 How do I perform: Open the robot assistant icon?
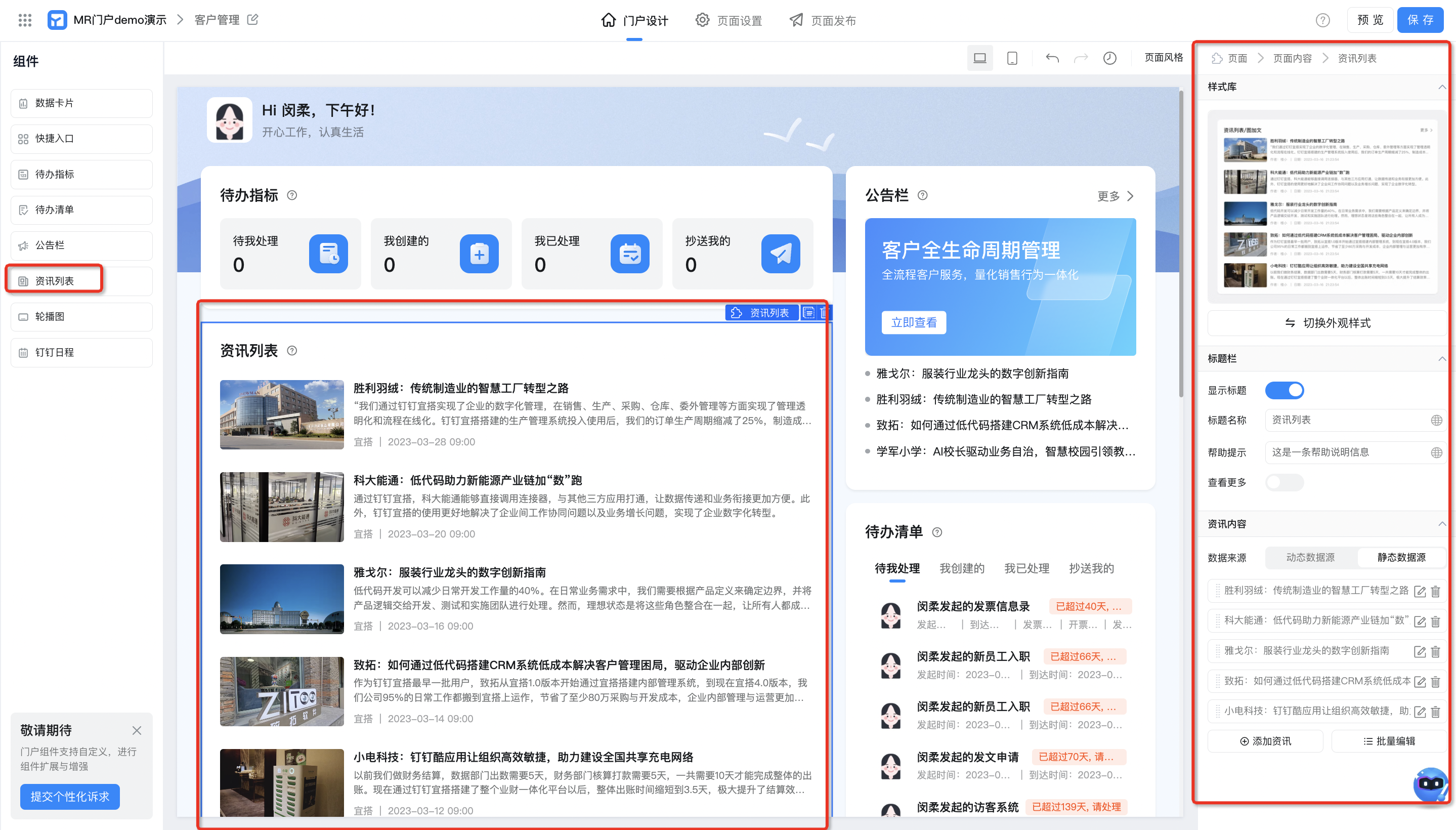pos(1431,785)
